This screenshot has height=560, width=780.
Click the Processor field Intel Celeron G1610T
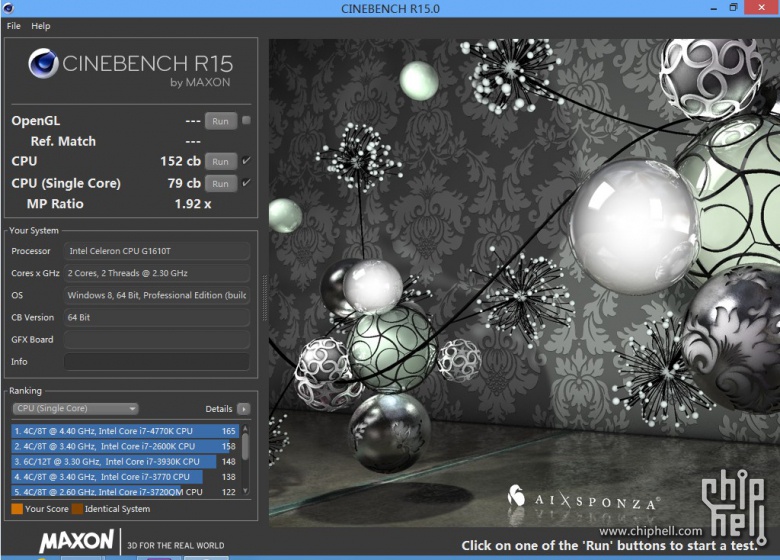point(157,251)
